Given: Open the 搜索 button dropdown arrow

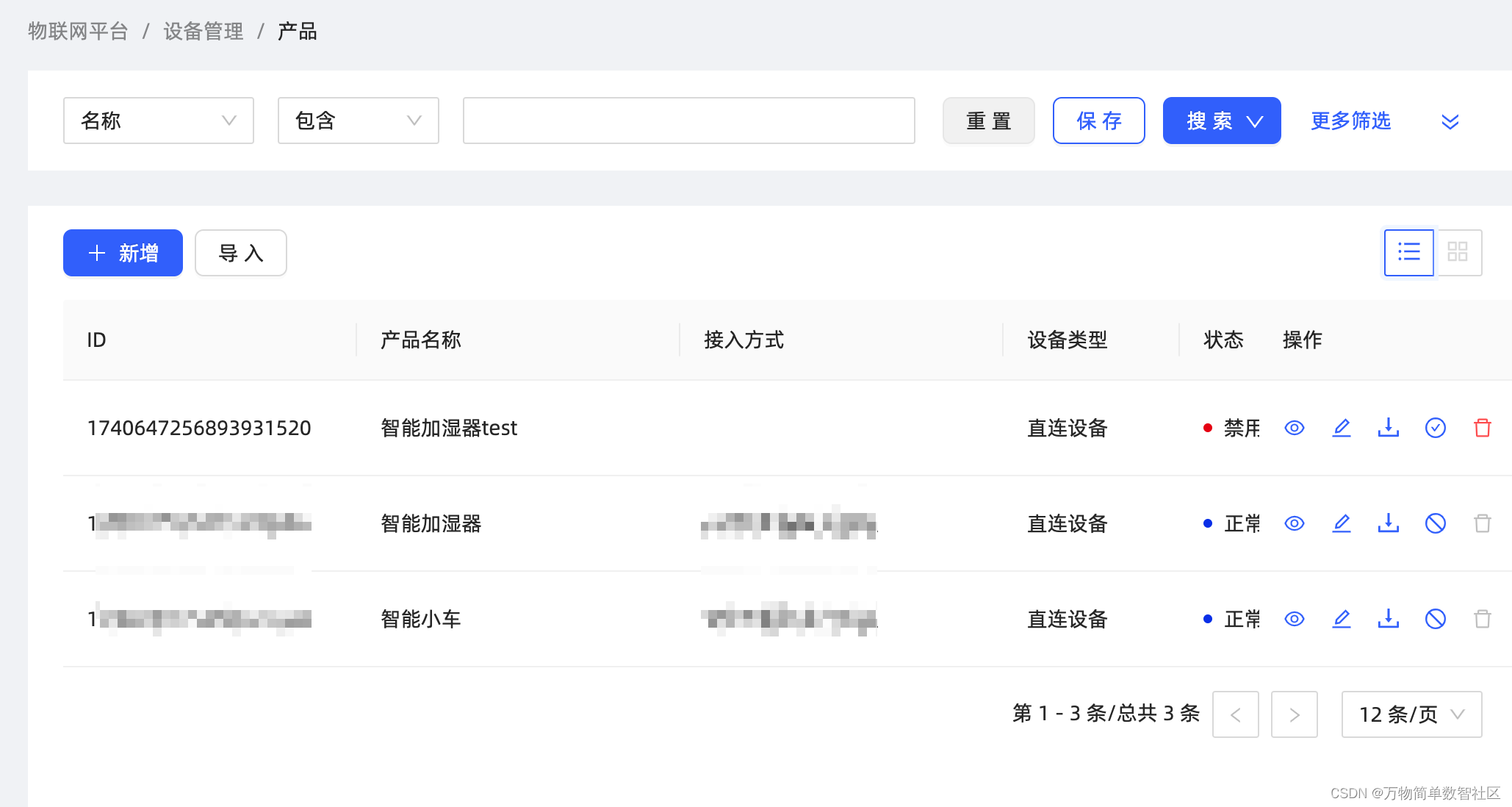Looking at the screenshot, I should [1255, 121].
